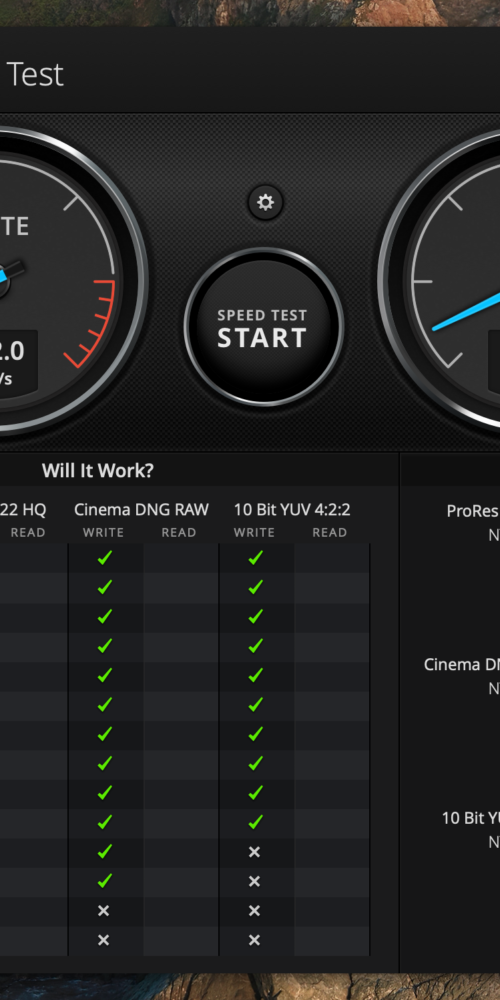Click the "Test" window title text
Image resolution: width=500 pixels, height=1000 pixels.
tap(35, 75)
